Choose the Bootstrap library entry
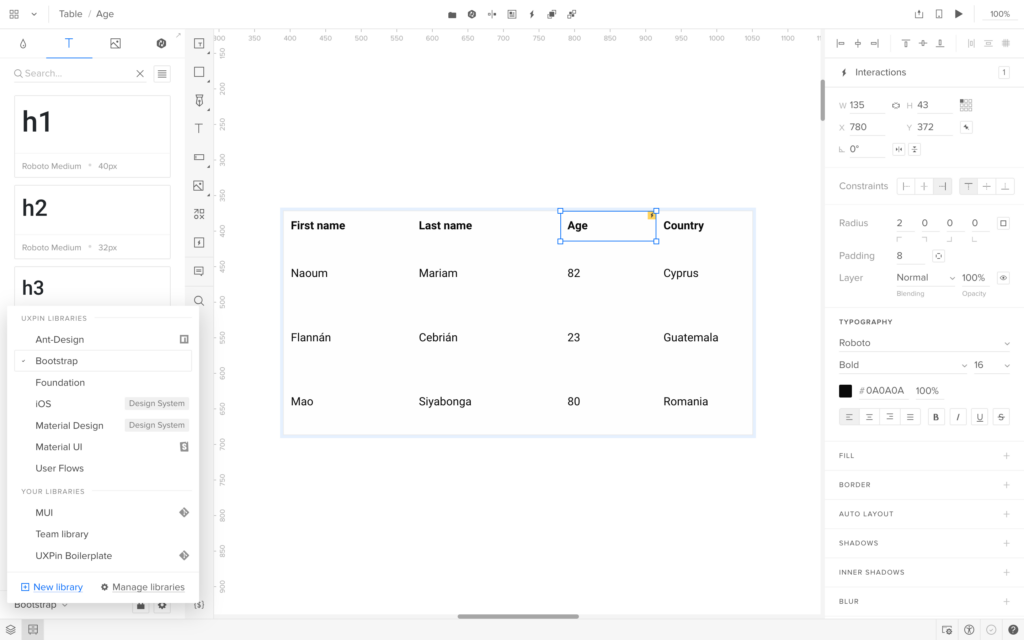 (x=103, y=361)
